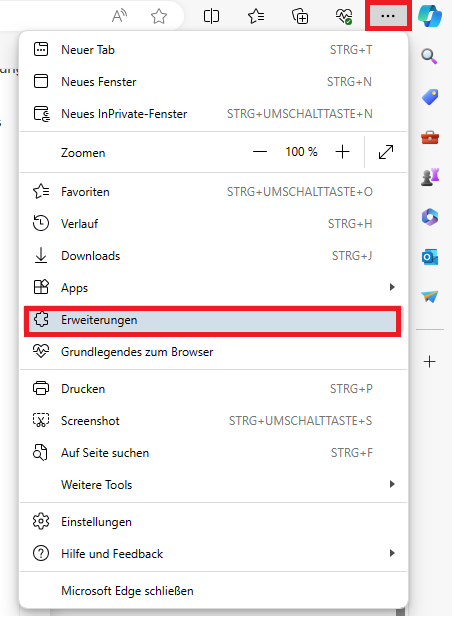Decrease zoom with the minus button

(260, 152)
